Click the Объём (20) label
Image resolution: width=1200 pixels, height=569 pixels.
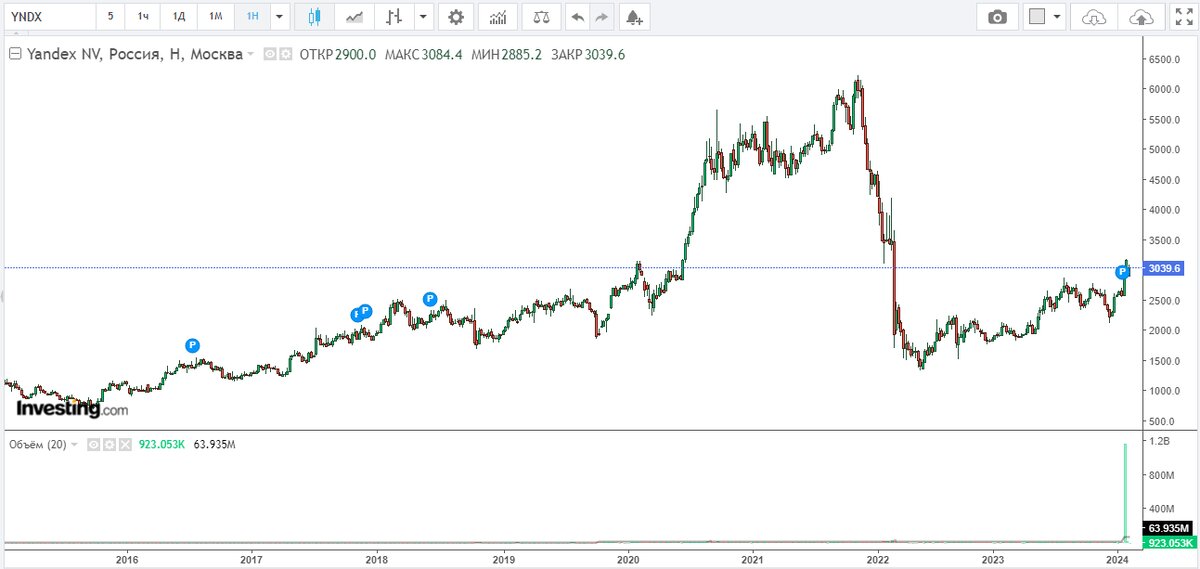pos(37,444)
